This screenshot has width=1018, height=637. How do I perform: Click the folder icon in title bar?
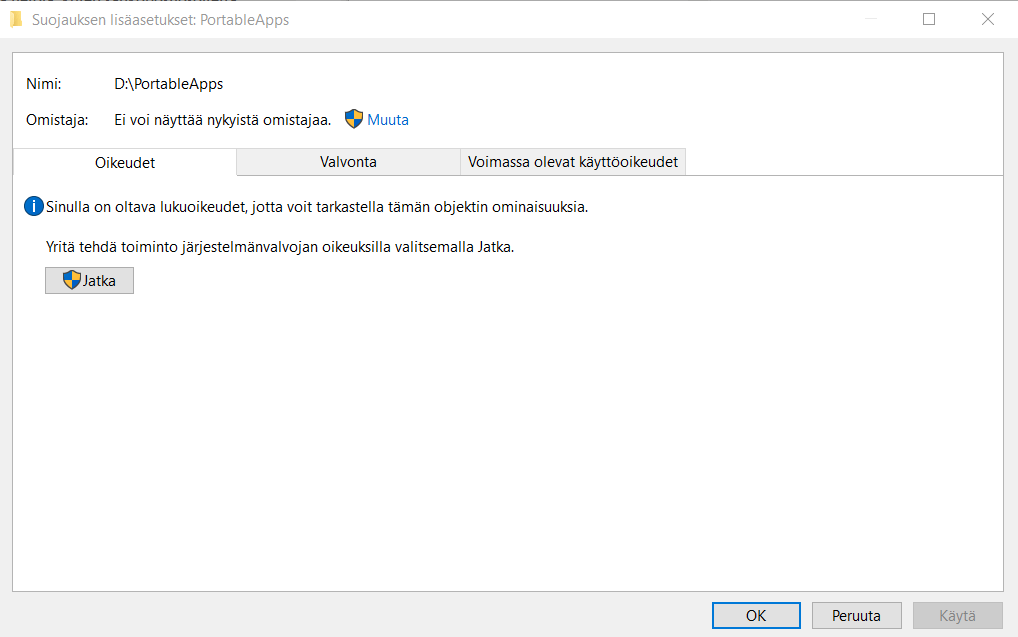pos(16,19)
